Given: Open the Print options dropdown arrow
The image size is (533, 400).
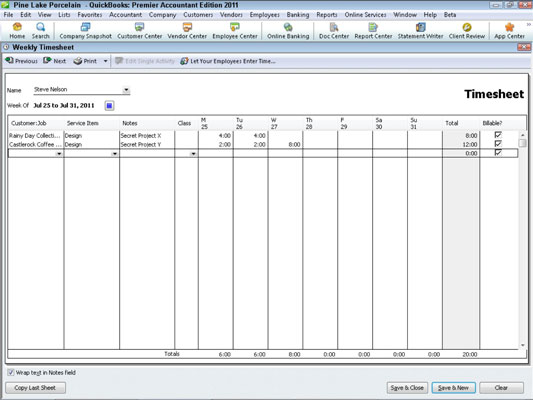Looking at the screenshot, I should pos(105,61).
